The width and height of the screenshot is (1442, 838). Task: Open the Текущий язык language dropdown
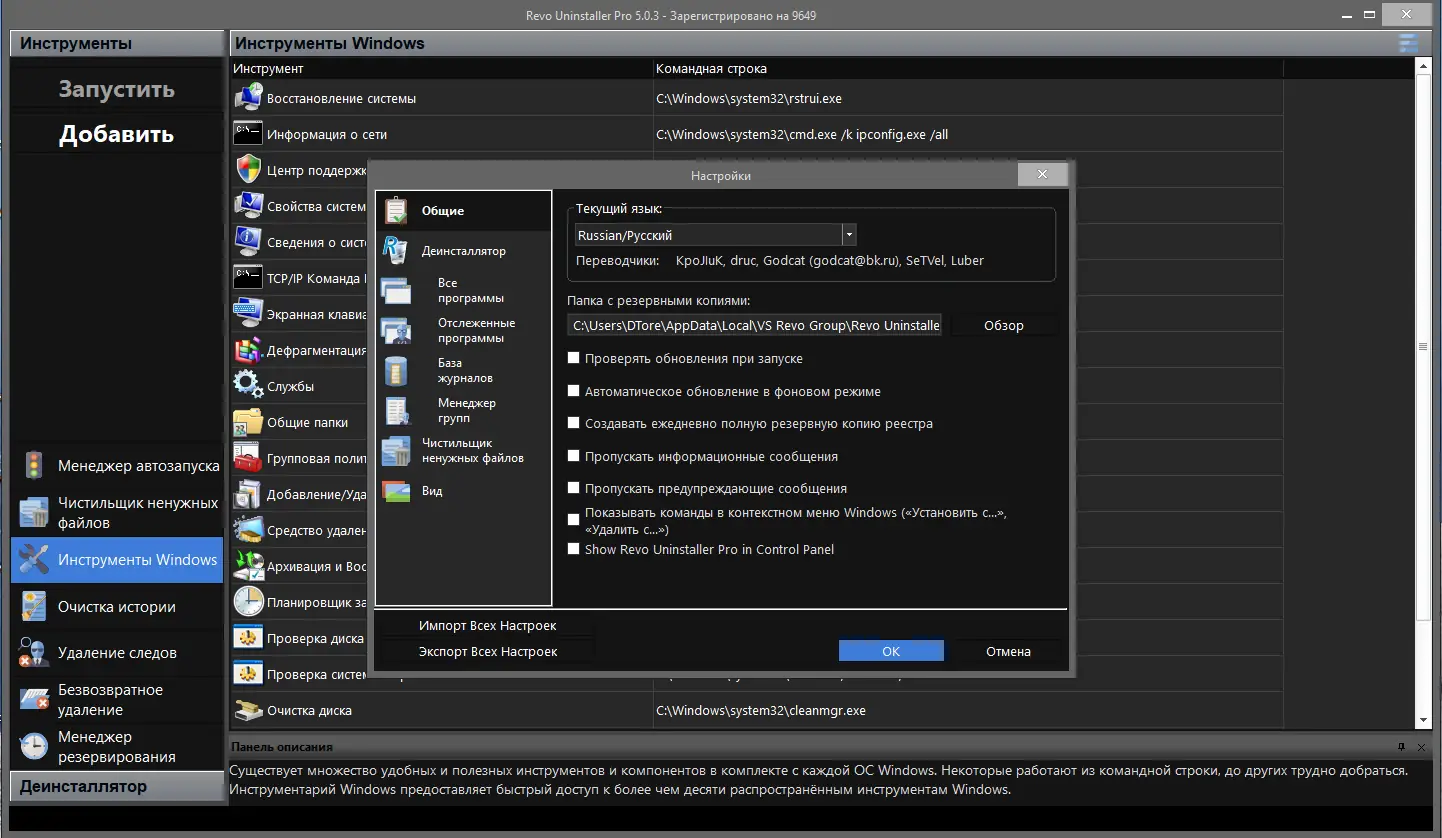click(849, 235)
